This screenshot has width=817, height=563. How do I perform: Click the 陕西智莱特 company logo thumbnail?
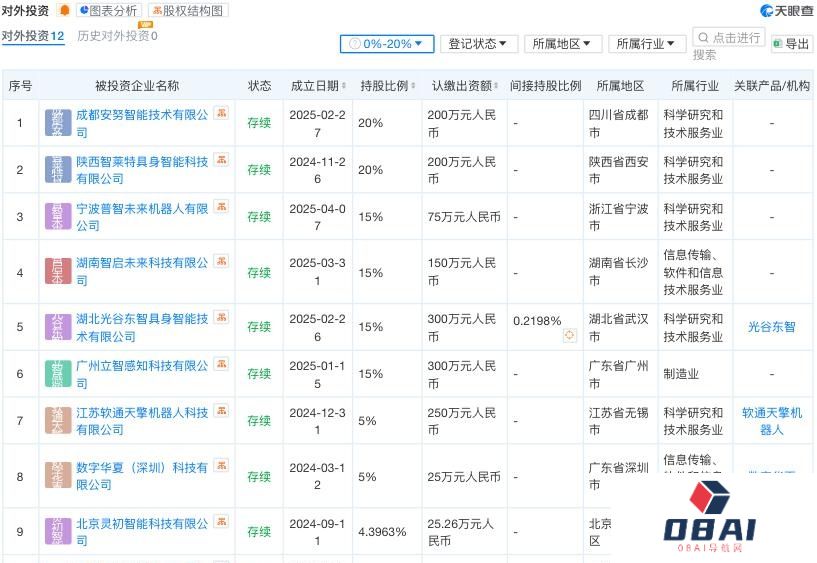[58, 170]
